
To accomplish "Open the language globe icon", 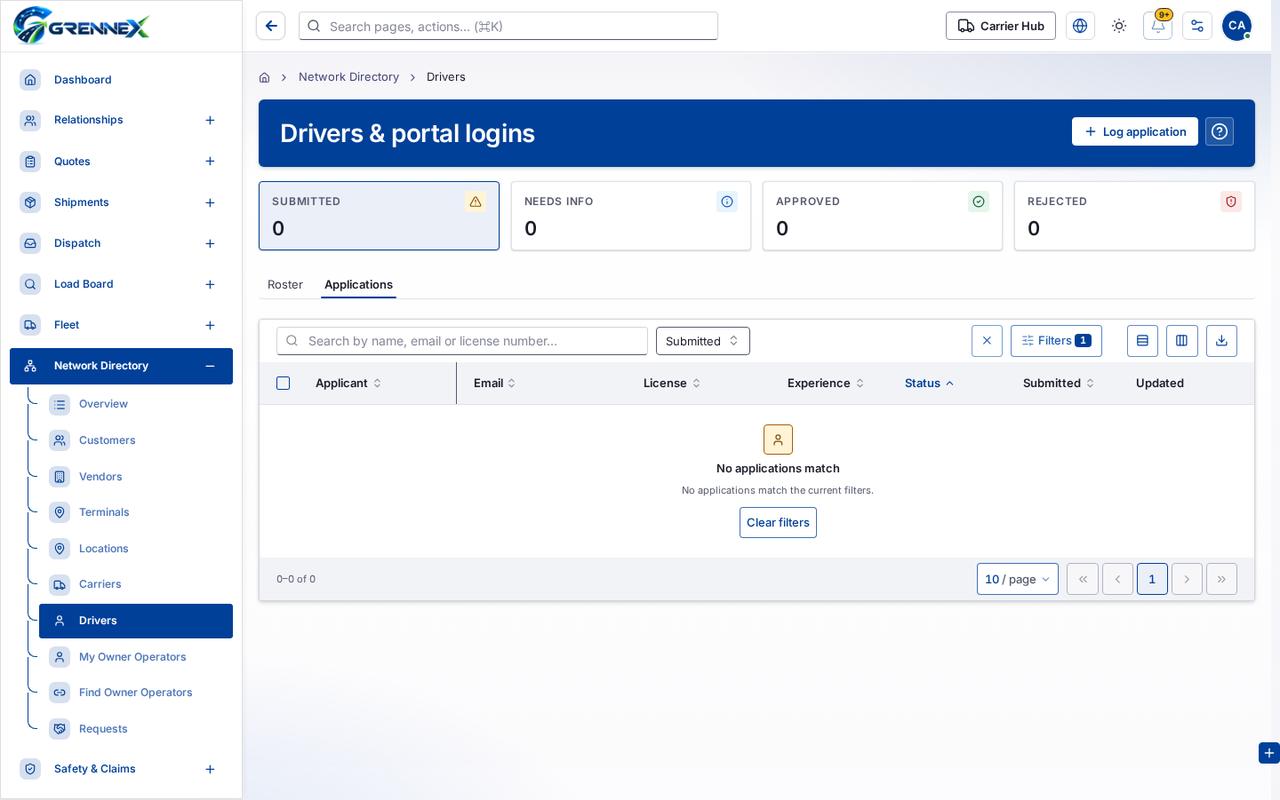I will click(1080, 26).
